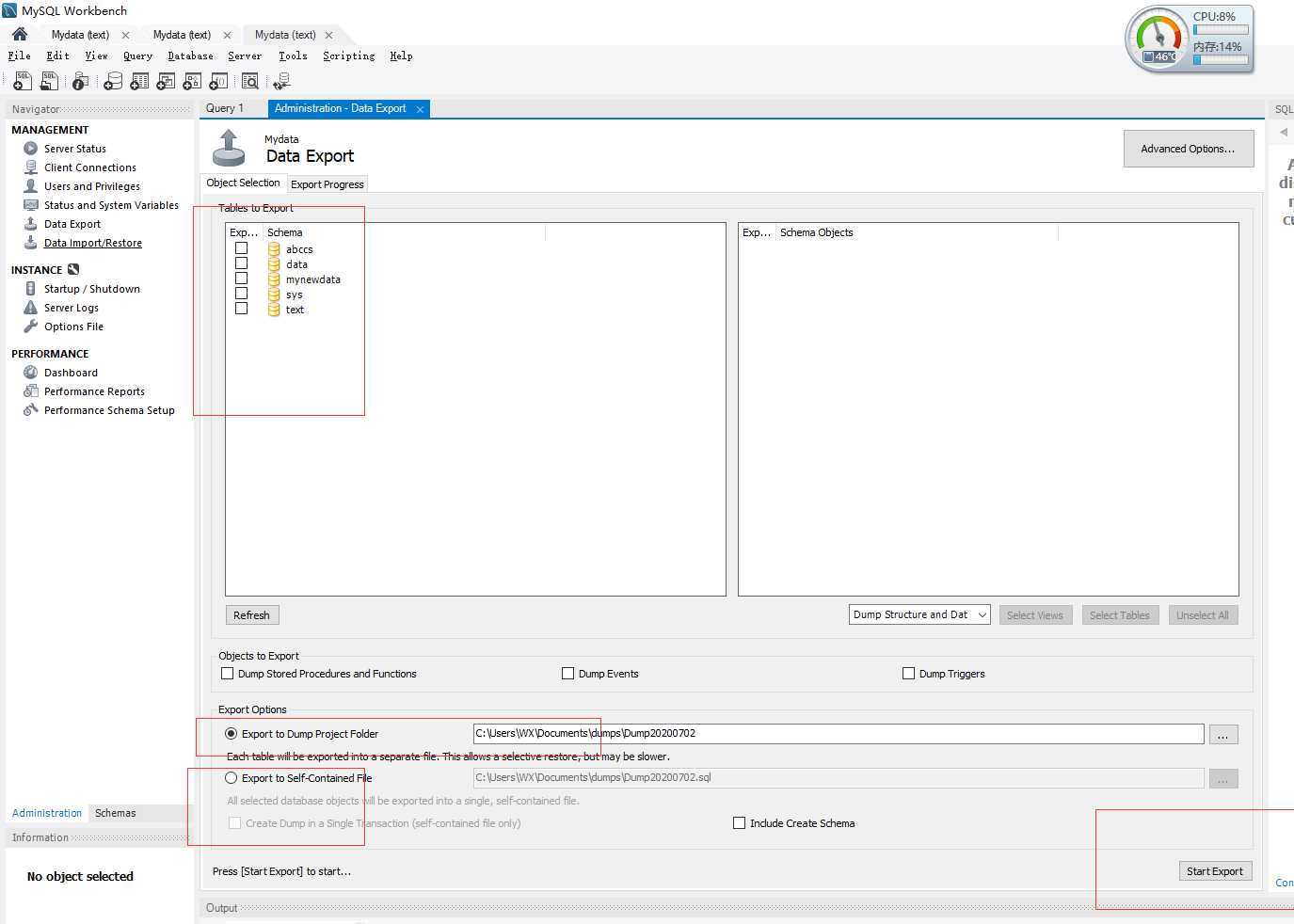Open Server Logs in Navigator
Viewport: 1294px width, 924px height.
click(x=72, y=308)
